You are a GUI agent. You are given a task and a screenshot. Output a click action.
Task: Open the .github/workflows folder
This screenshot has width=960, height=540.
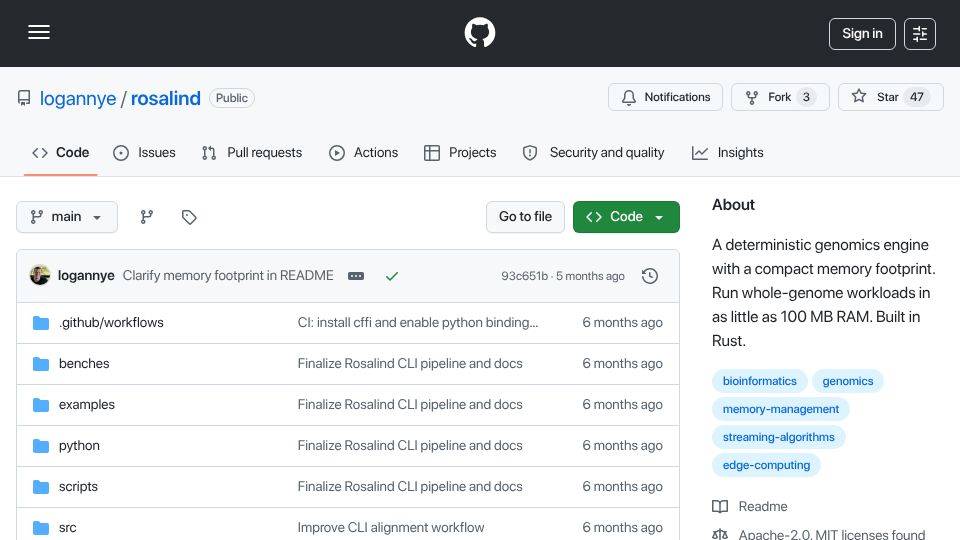[x=111, y=323]
